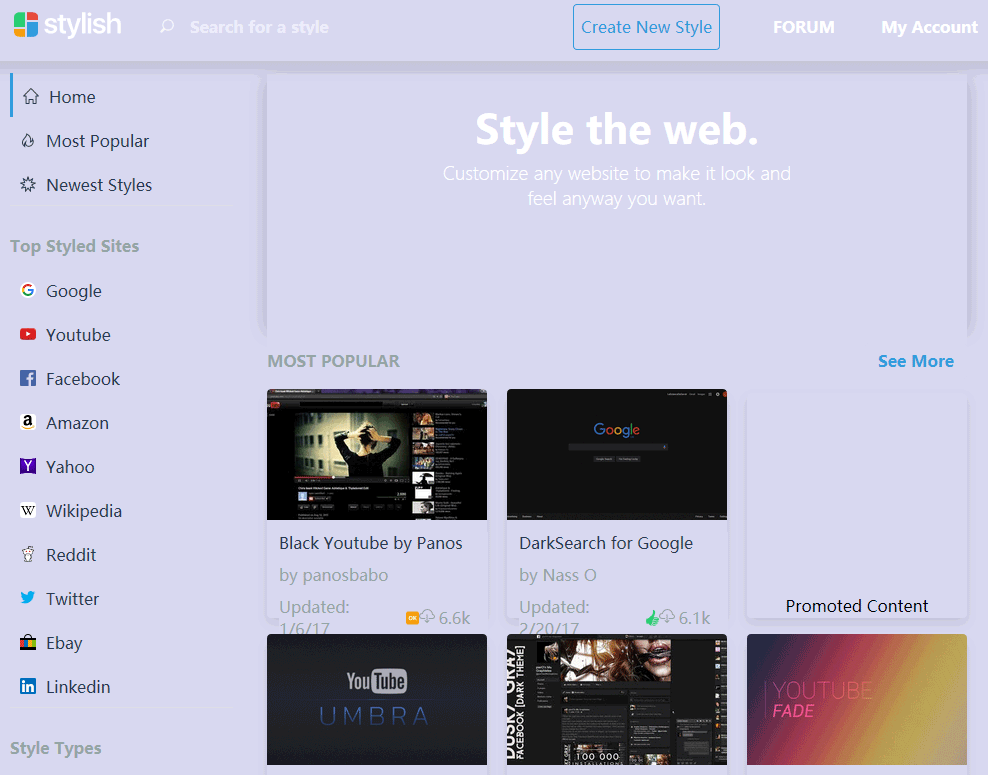The width and height of the screenshot is (988, 775).
Task: Click the Youtube play icon in sidebar
Action: coord(28,334)
